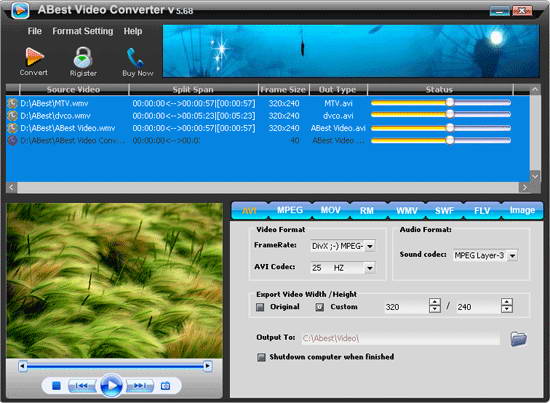Switch to the AVI tab
Viewport: 550px width, 403px height.
249,210
